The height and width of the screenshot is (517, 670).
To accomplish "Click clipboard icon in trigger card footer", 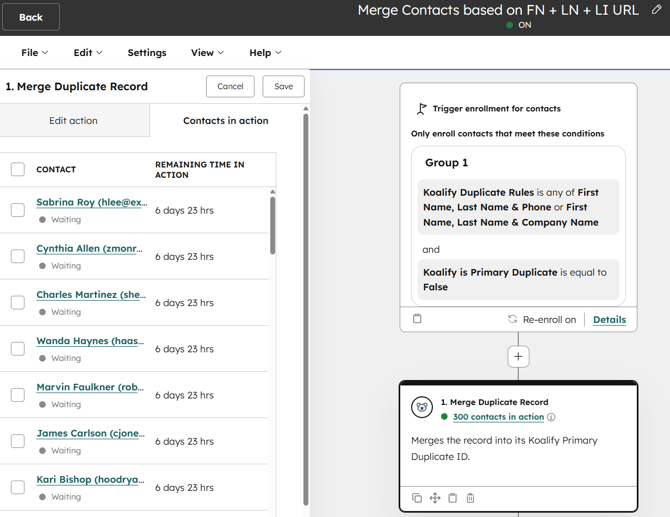I will coord(417,319).
